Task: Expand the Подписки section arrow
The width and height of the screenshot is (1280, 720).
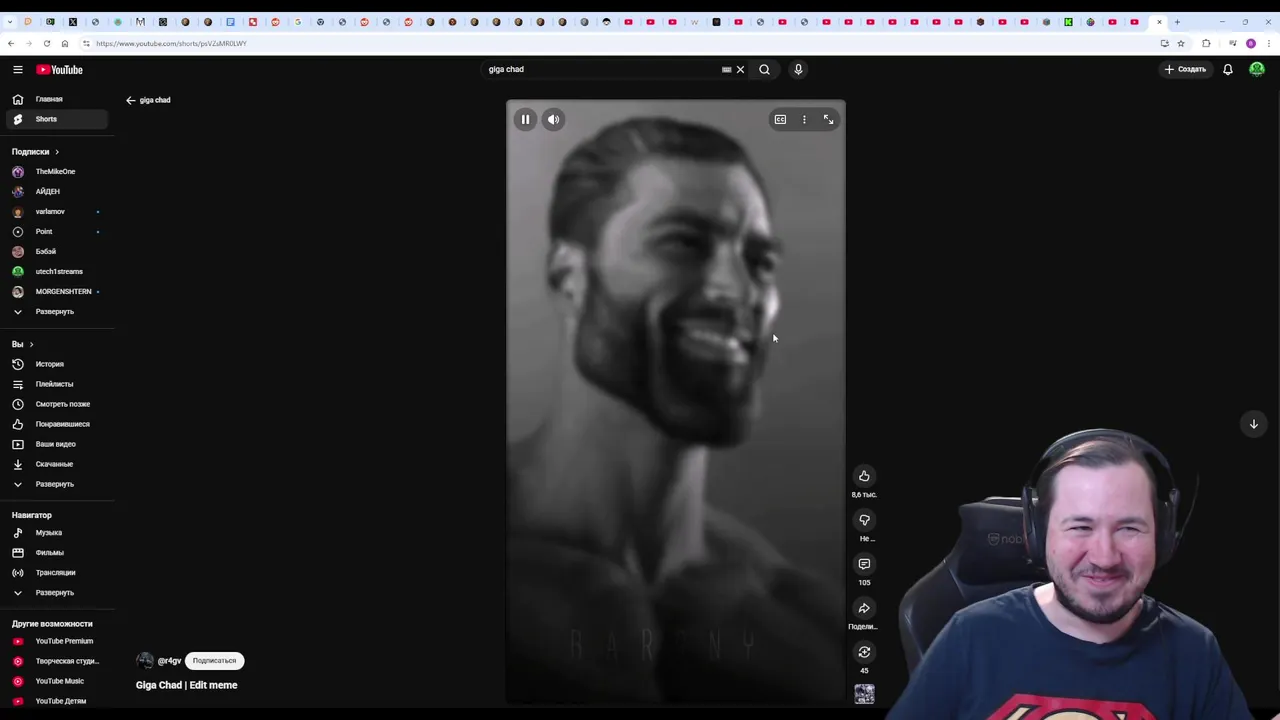Action: pyautogui.click(x=57, y=152)
